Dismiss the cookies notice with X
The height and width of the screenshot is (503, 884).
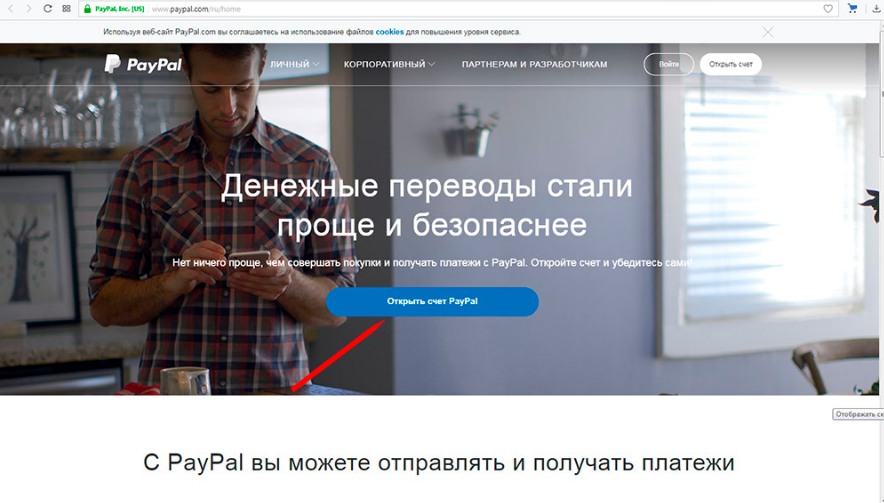coord(768,32)
